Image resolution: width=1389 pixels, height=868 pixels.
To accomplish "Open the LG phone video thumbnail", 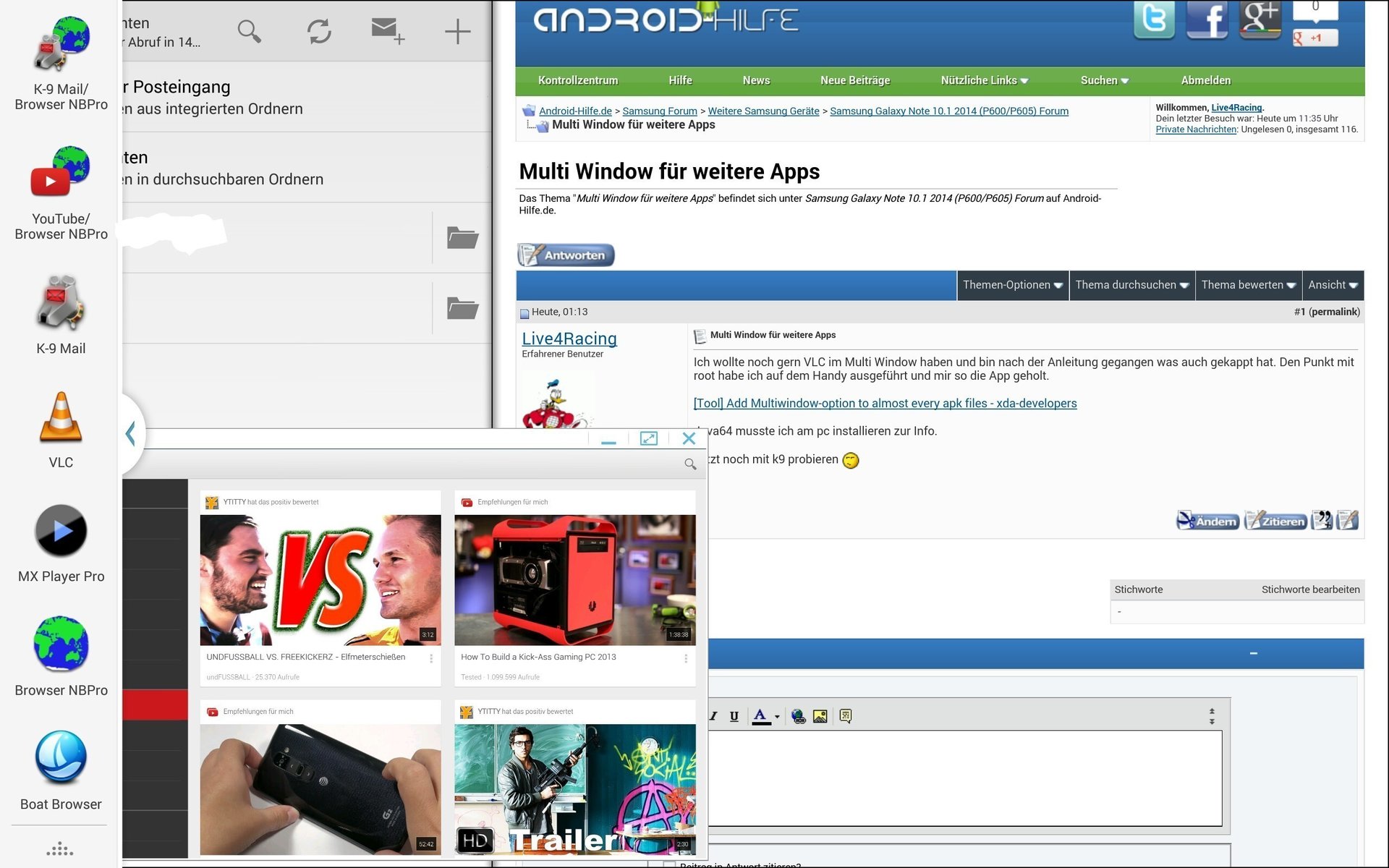I will coord(320,789).
